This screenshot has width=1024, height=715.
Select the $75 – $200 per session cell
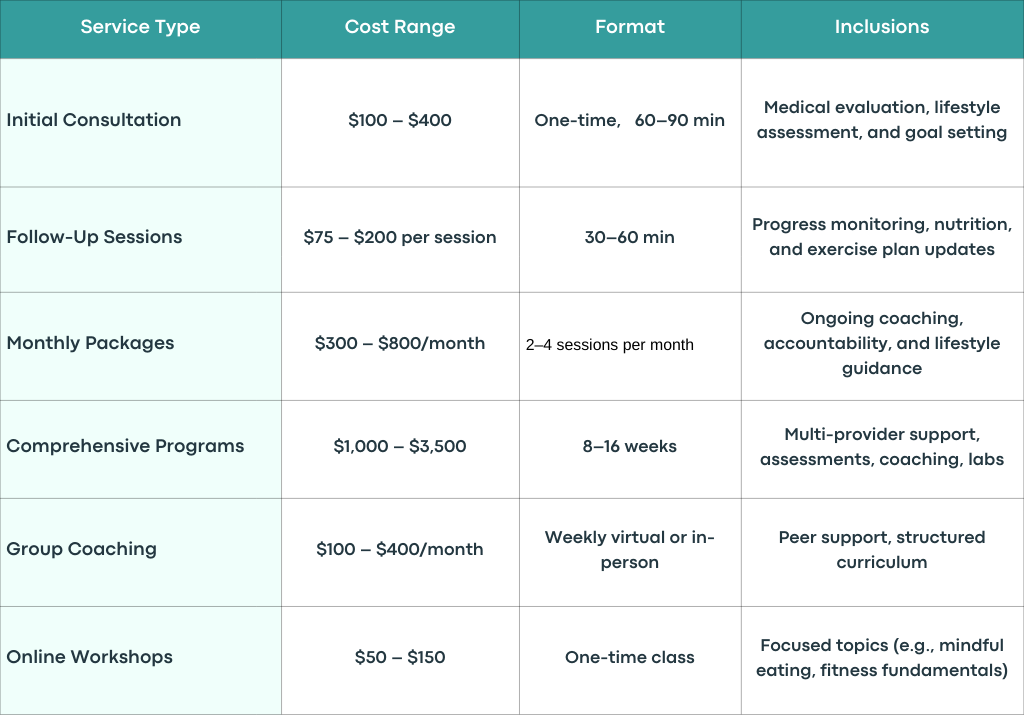(x=400, y=240)
